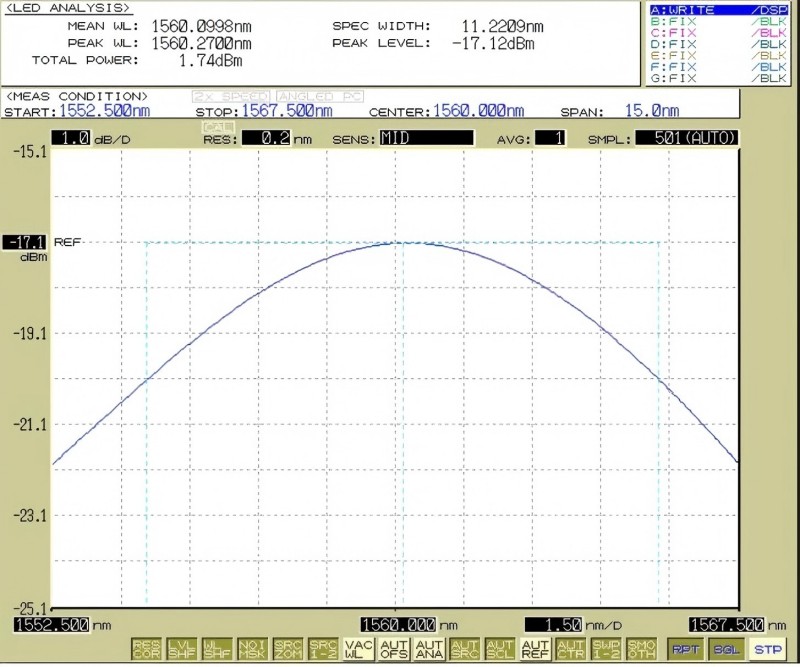Click the SMO OTH smoothing indicator

(641, 649)
